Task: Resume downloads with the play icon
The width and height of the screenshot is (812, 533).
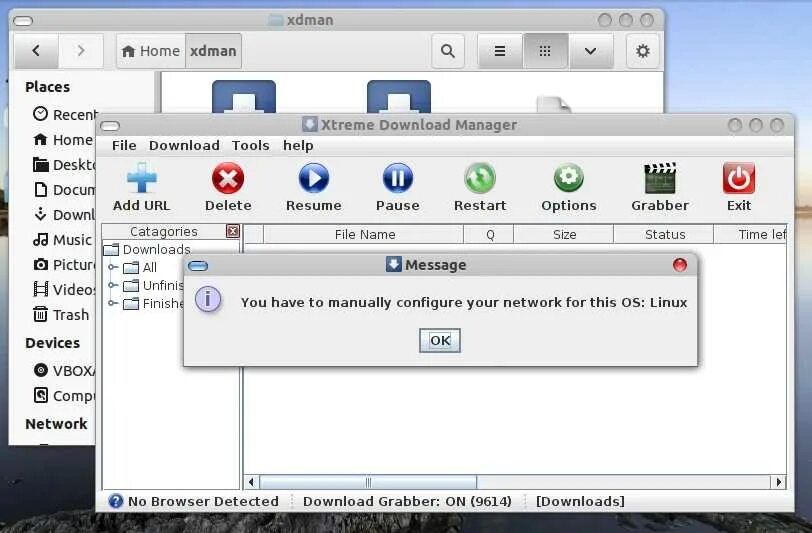Action: pos(314,178)
